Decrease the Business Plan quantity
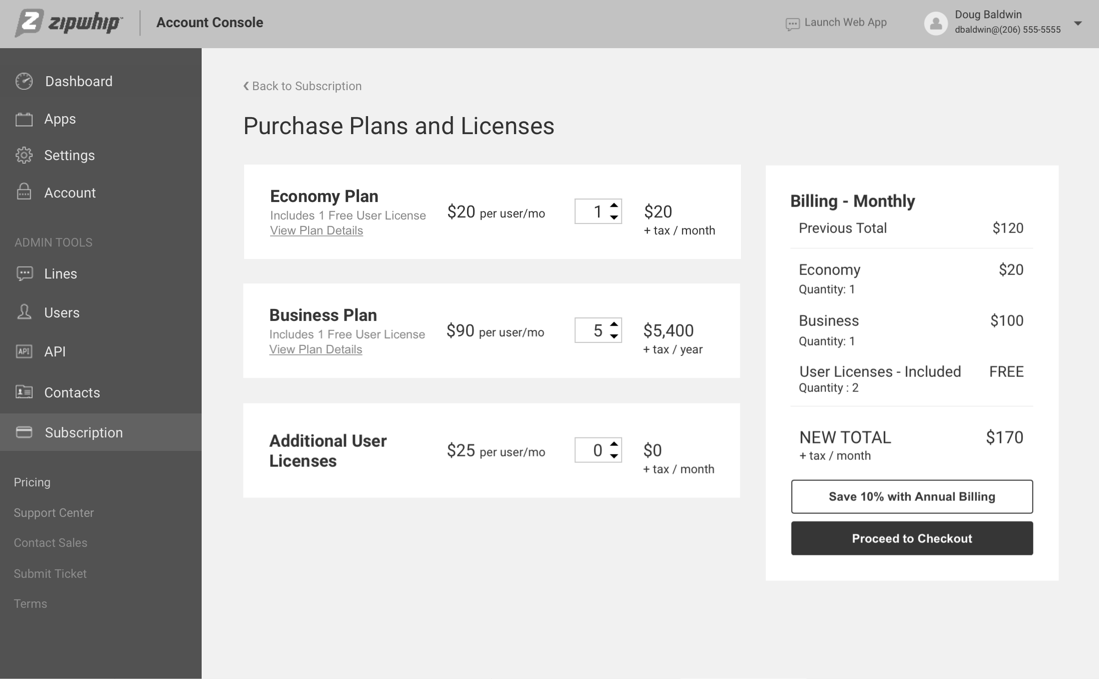 (613, 336)
